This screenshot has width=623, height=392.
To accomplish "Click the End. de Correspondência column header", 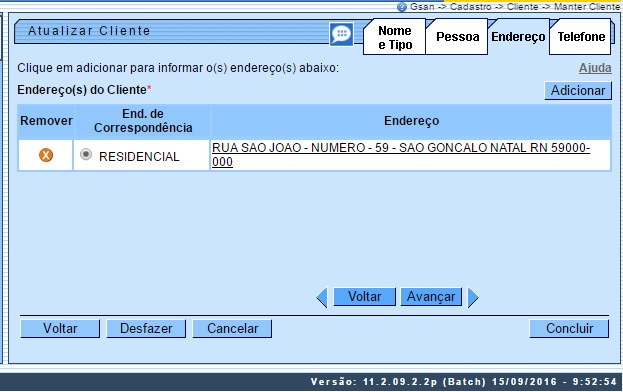I will (x=143, y=121).
